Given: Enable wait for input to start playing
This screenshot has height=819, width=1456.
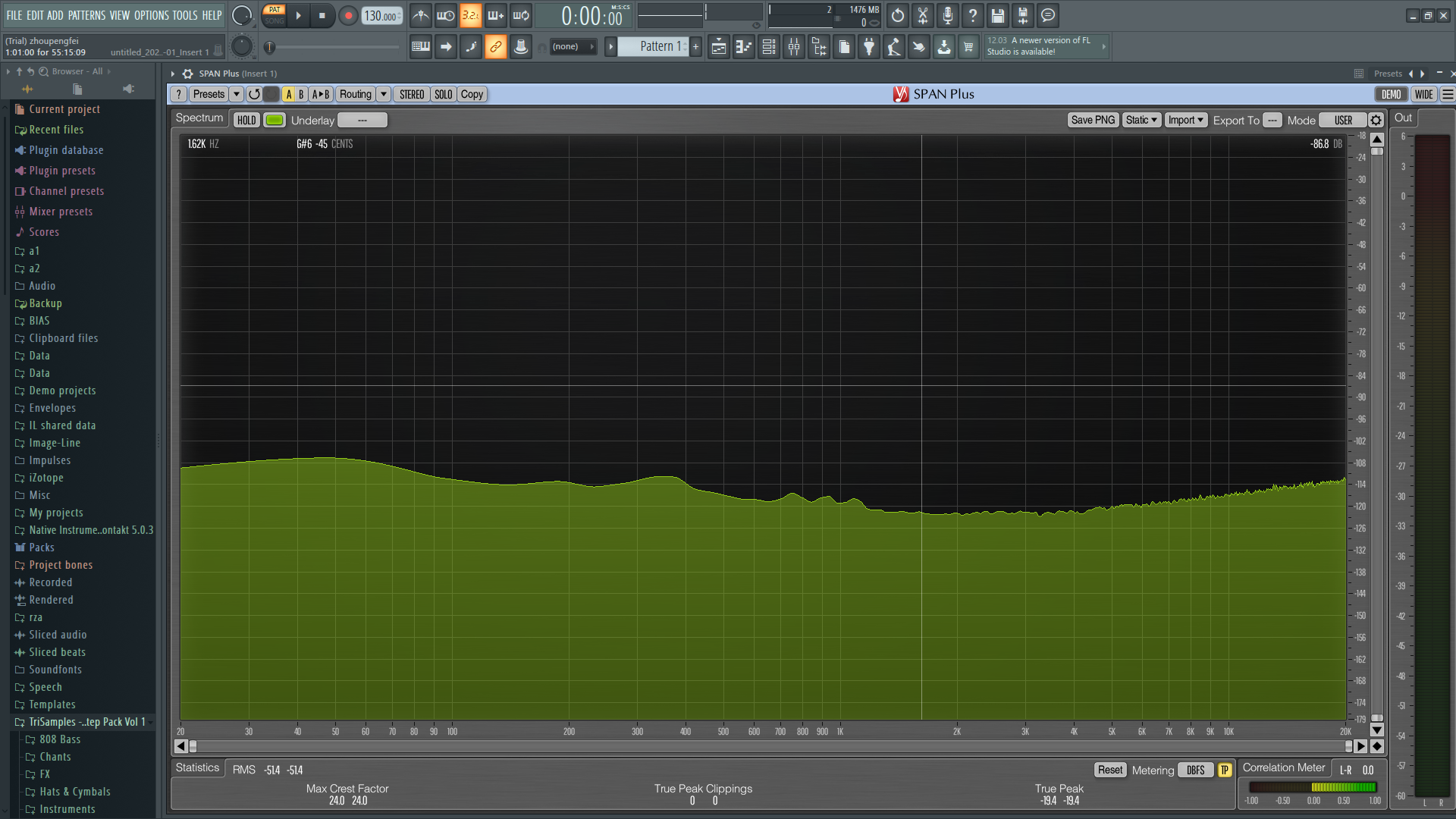Looking at the screenshot, I should pyautogui.click(x=446, y=15).
